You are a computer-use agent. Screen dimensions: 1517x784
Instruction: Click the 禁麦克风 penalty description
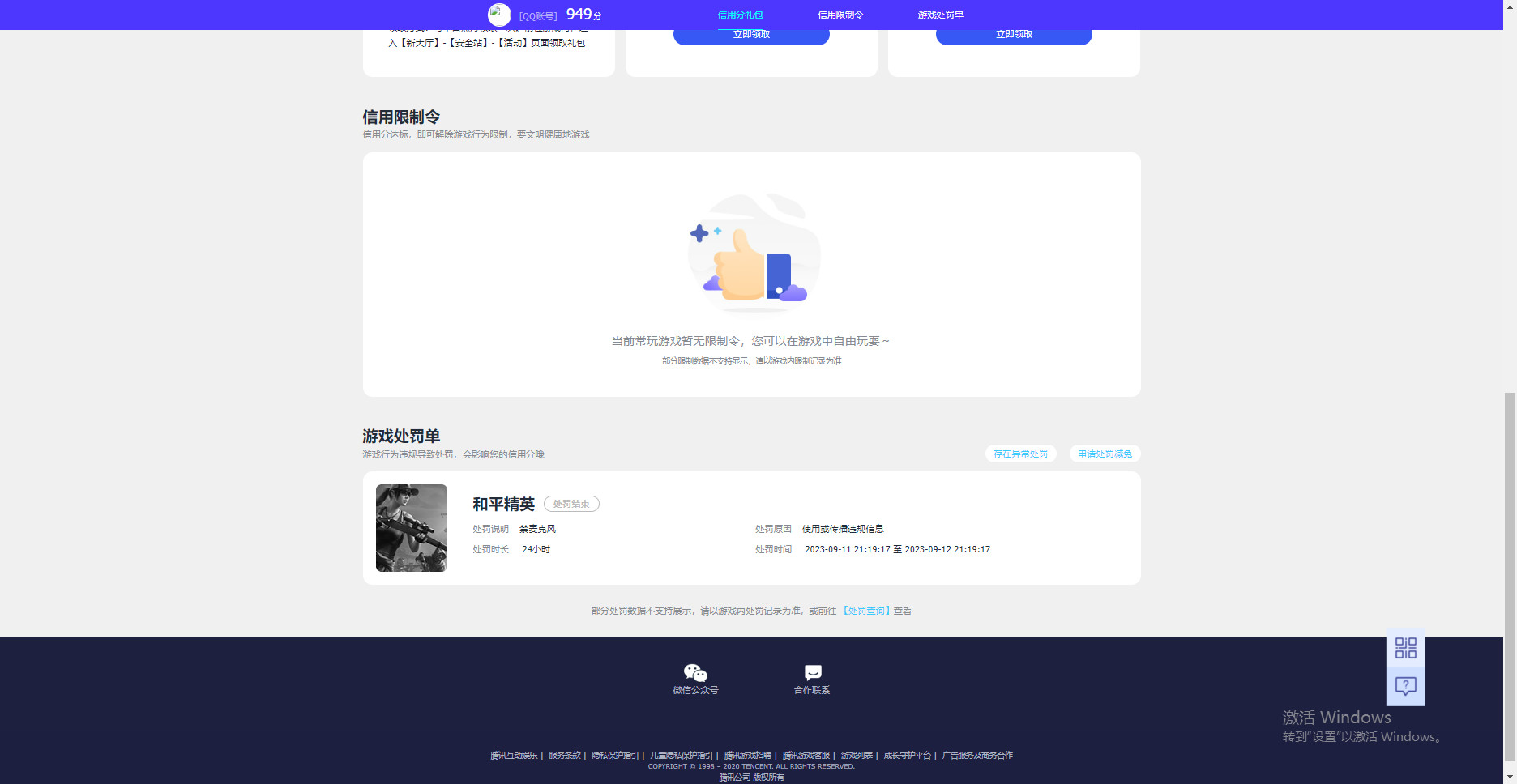pyautogui.click(x=537, y=529)
